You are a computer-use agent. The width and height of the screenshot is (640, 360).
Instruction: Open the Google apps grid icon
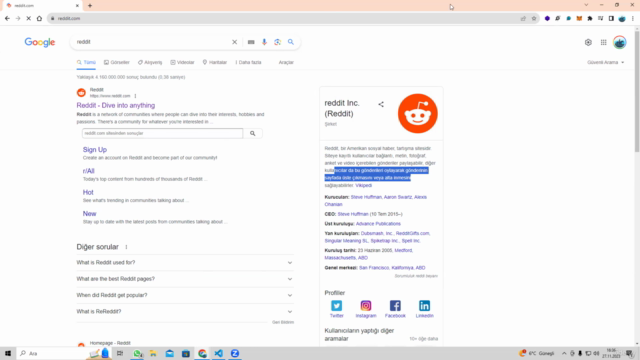603,42
